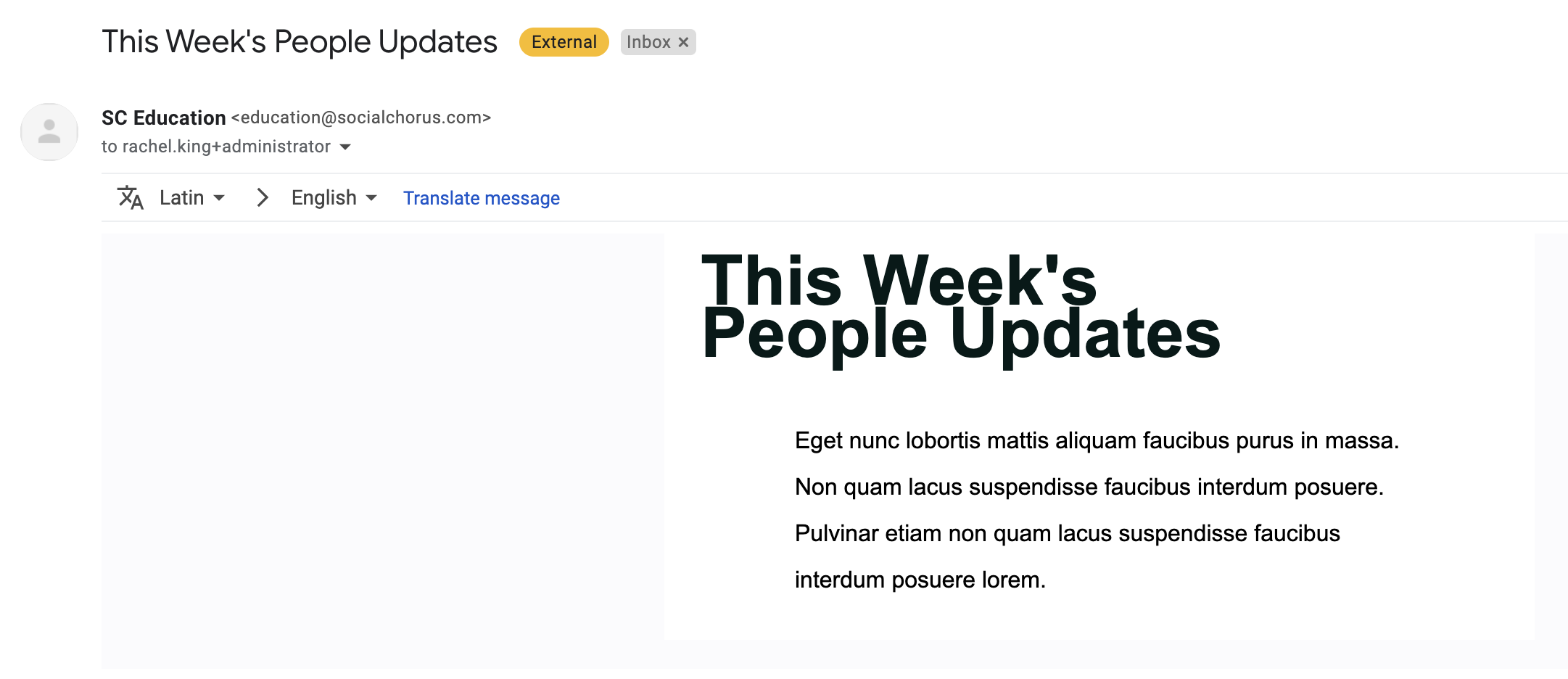This screenshot has width=1568, height=679.
Task: Click the line Non quam lacus suspendisse
Action: point(1089,487)
